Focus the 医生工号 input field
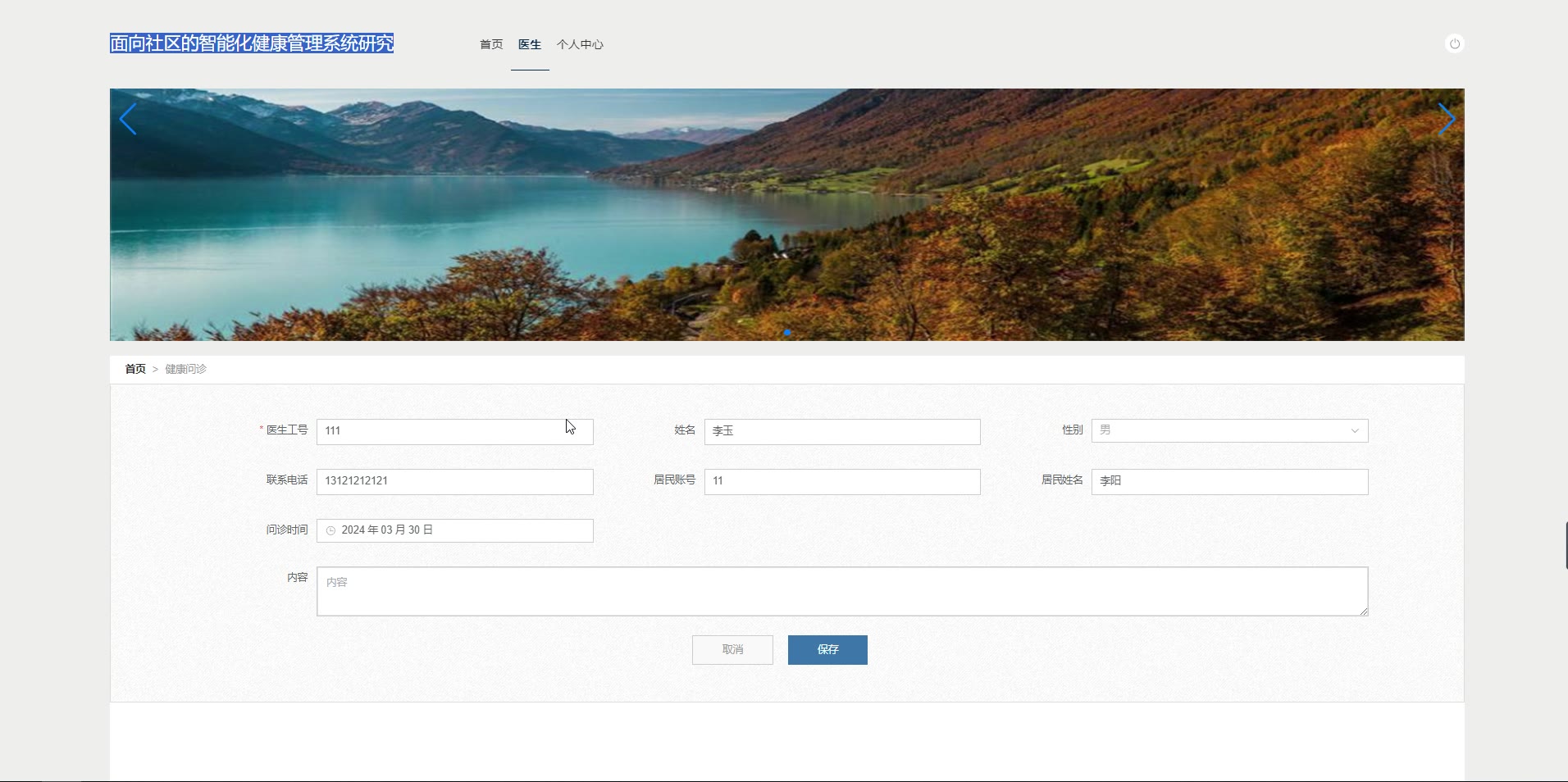 (455, 431)
